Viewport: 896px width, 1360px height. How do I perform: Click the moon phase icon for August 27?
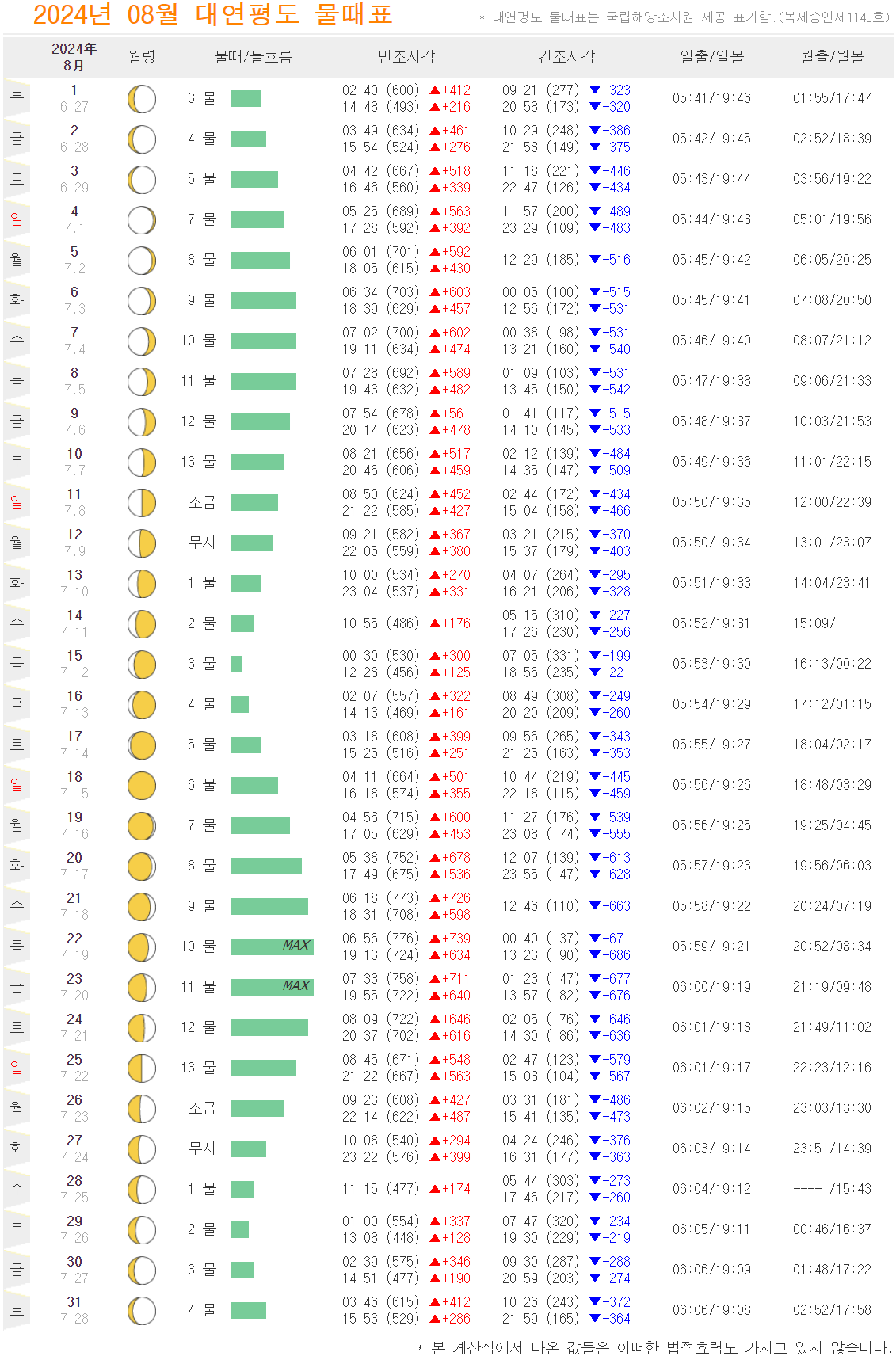[x=142, y=1149]
